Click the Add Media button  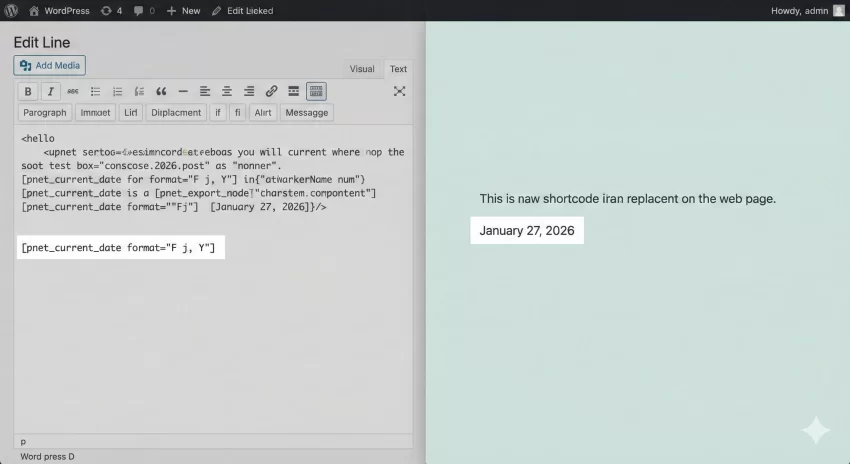pos(49,66)
